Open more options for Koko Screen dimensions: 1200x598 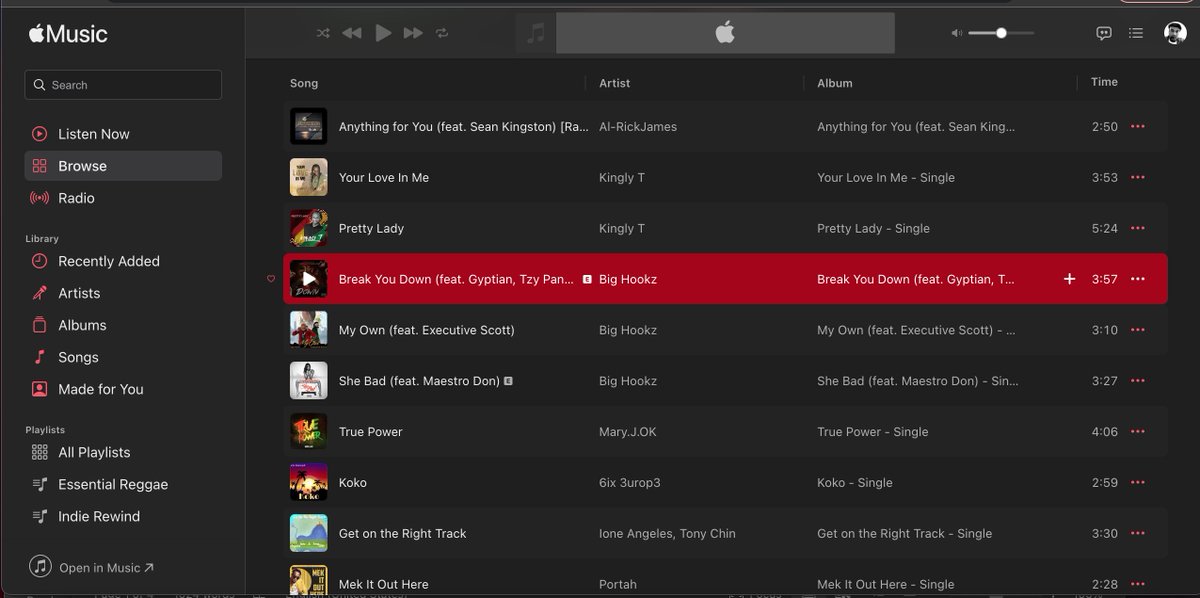pyautogui.click(x=1137, y=482)
